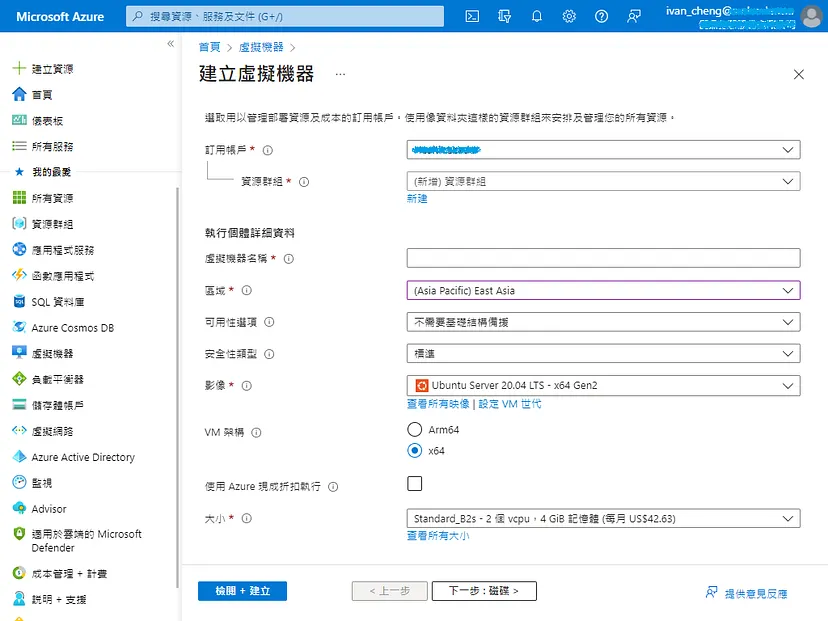
Task: Click the 首頁 home icon in sidebar
Action: (19, 94)
